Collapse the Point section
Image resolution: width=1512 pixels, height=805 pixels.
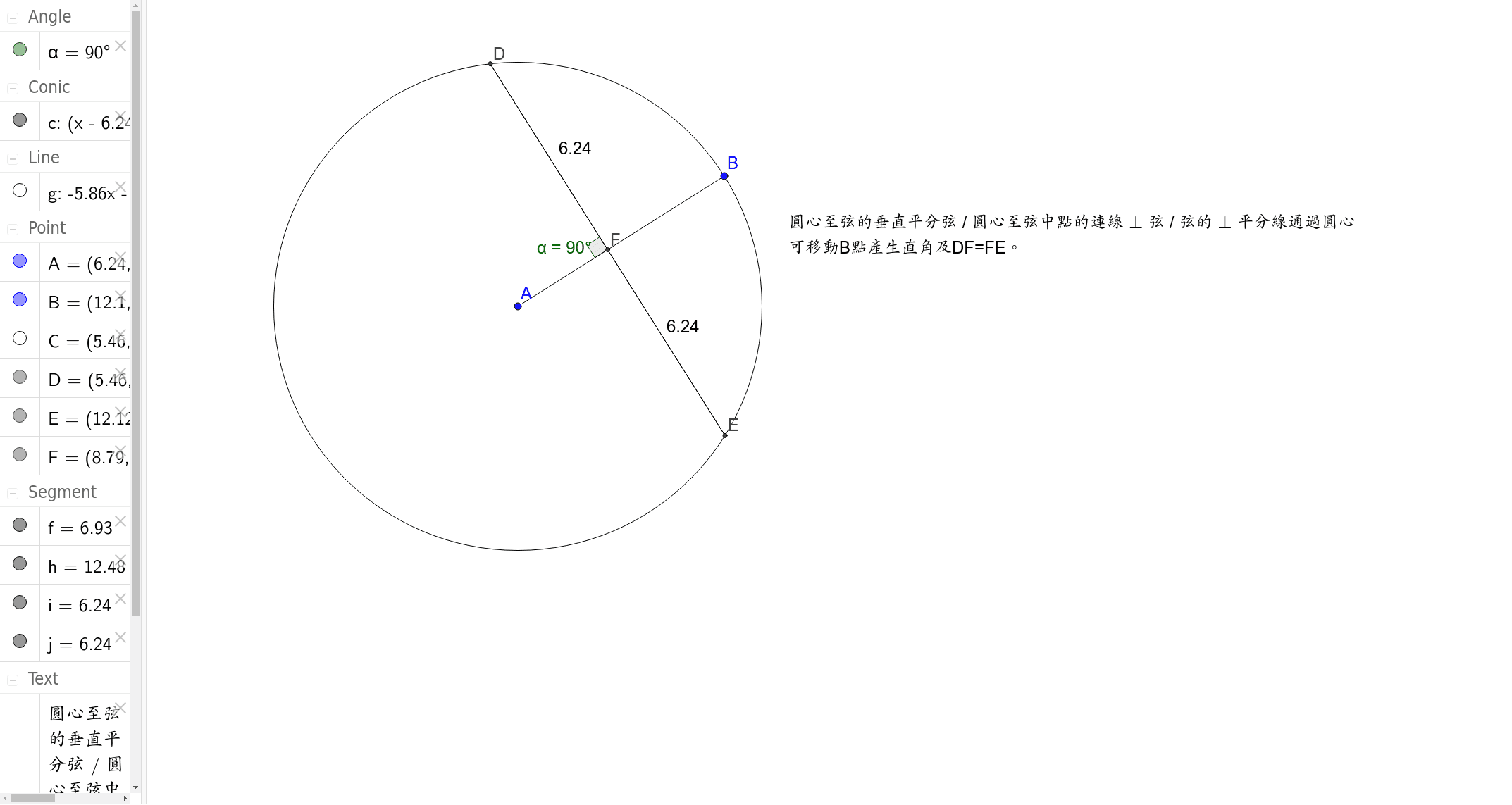pyautogui.click(x=13, y=228)
